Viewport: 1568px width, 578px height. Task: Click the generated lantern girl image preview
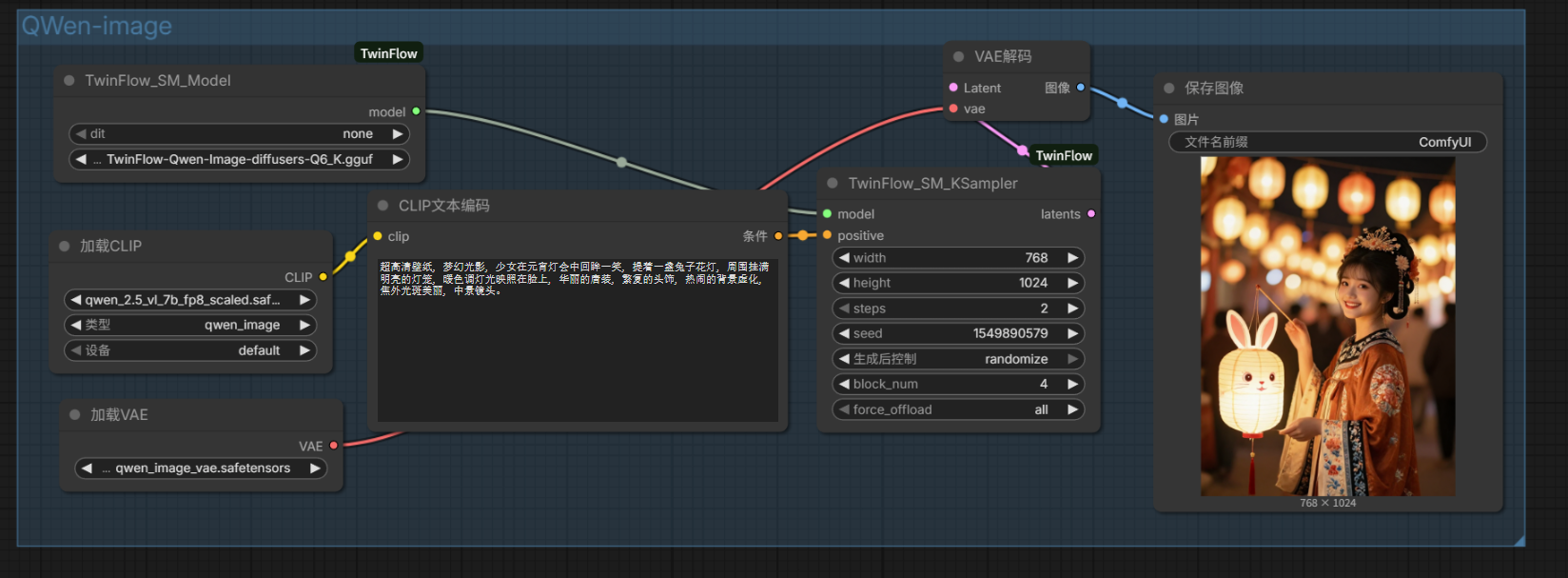[x=1327, y=327]
